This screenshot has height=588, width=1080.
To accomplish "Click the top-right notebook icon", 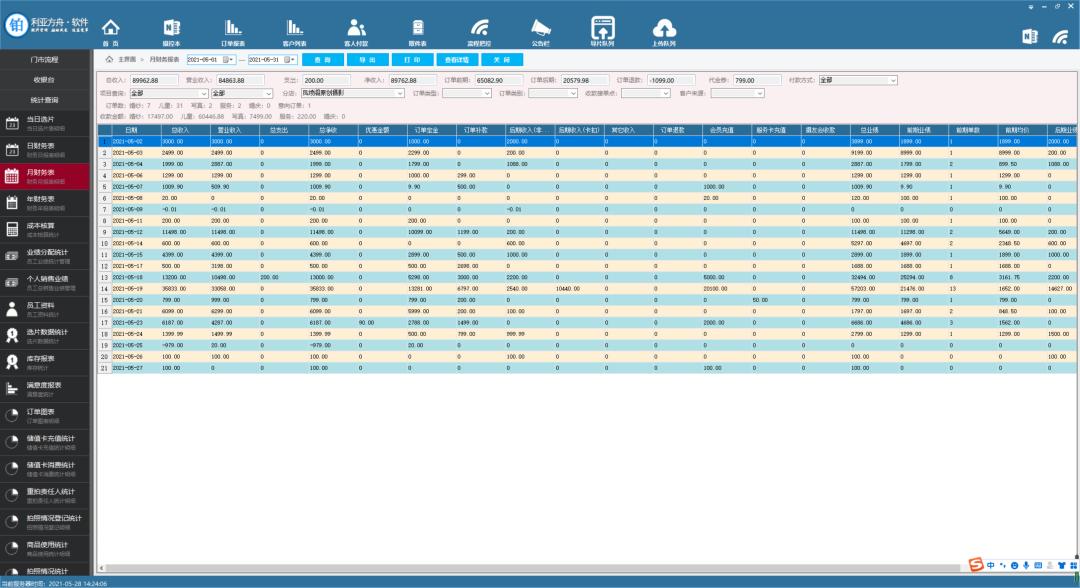I will click(x=1030, y=36).
